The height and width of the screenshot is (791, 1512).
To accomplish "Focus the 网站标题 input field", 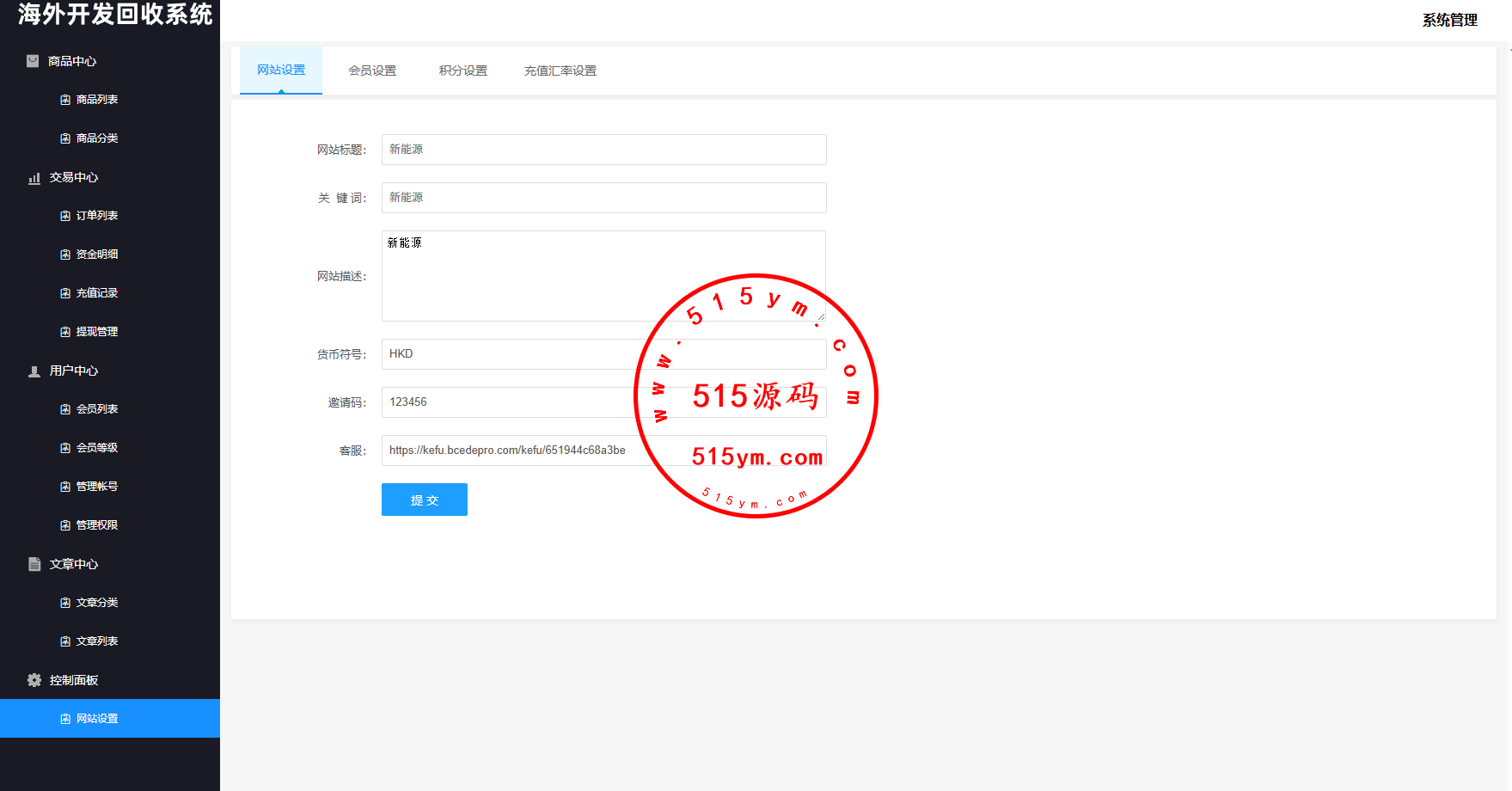I will (x=603, y=150).
